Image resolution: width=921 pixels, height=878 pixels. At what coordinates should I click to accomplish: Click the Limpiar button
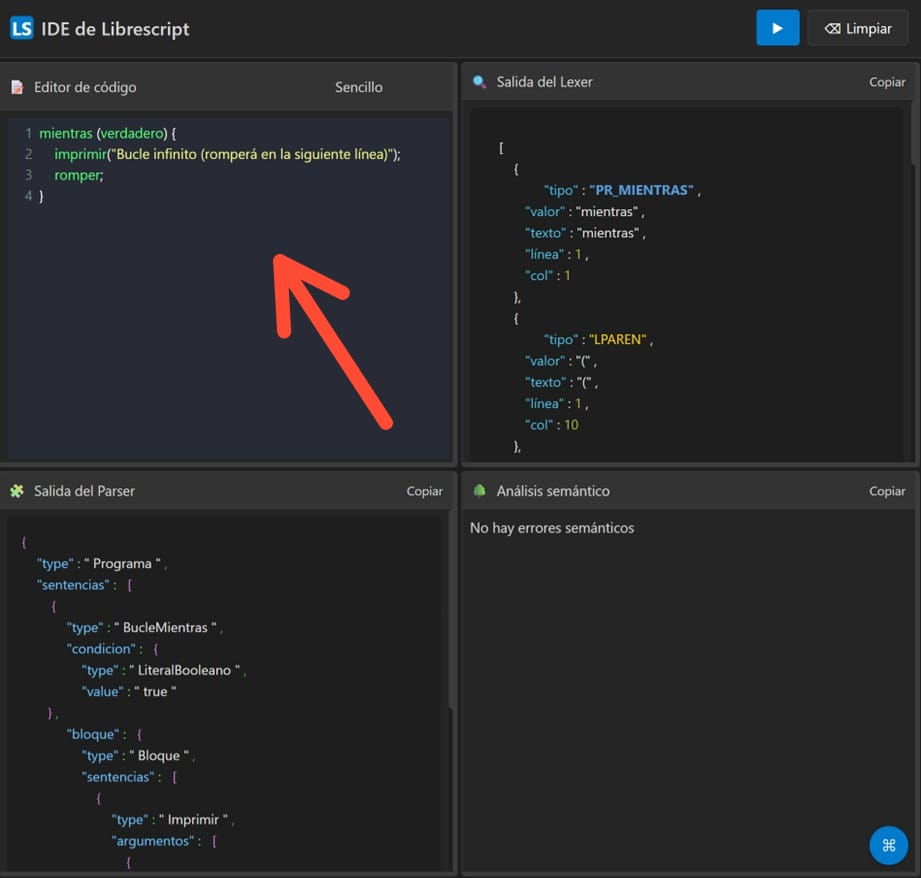point(858,28)
